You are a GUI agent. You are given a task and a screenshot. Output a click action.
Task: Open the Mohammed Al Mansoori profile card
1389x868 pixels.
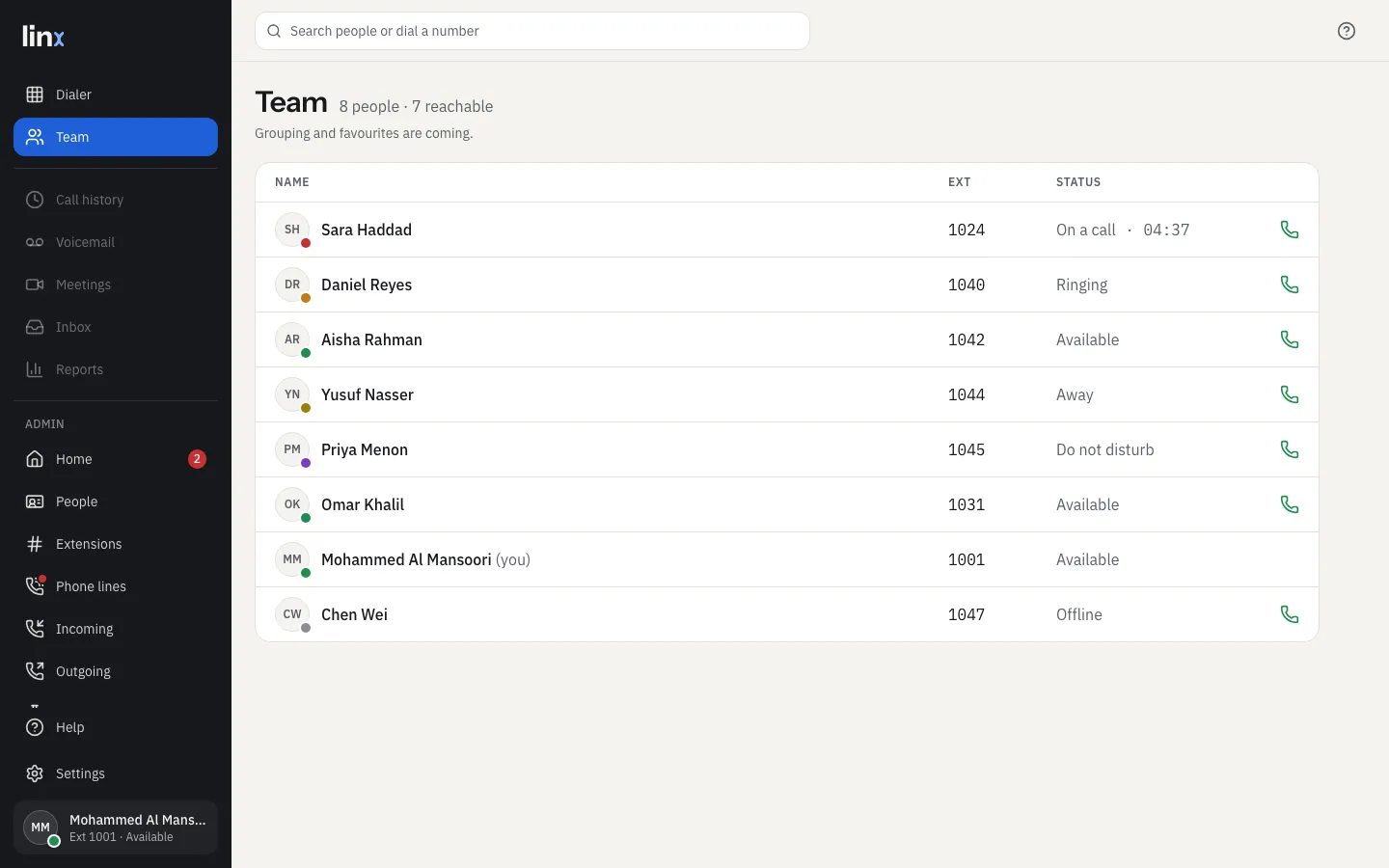click(116, 827)
